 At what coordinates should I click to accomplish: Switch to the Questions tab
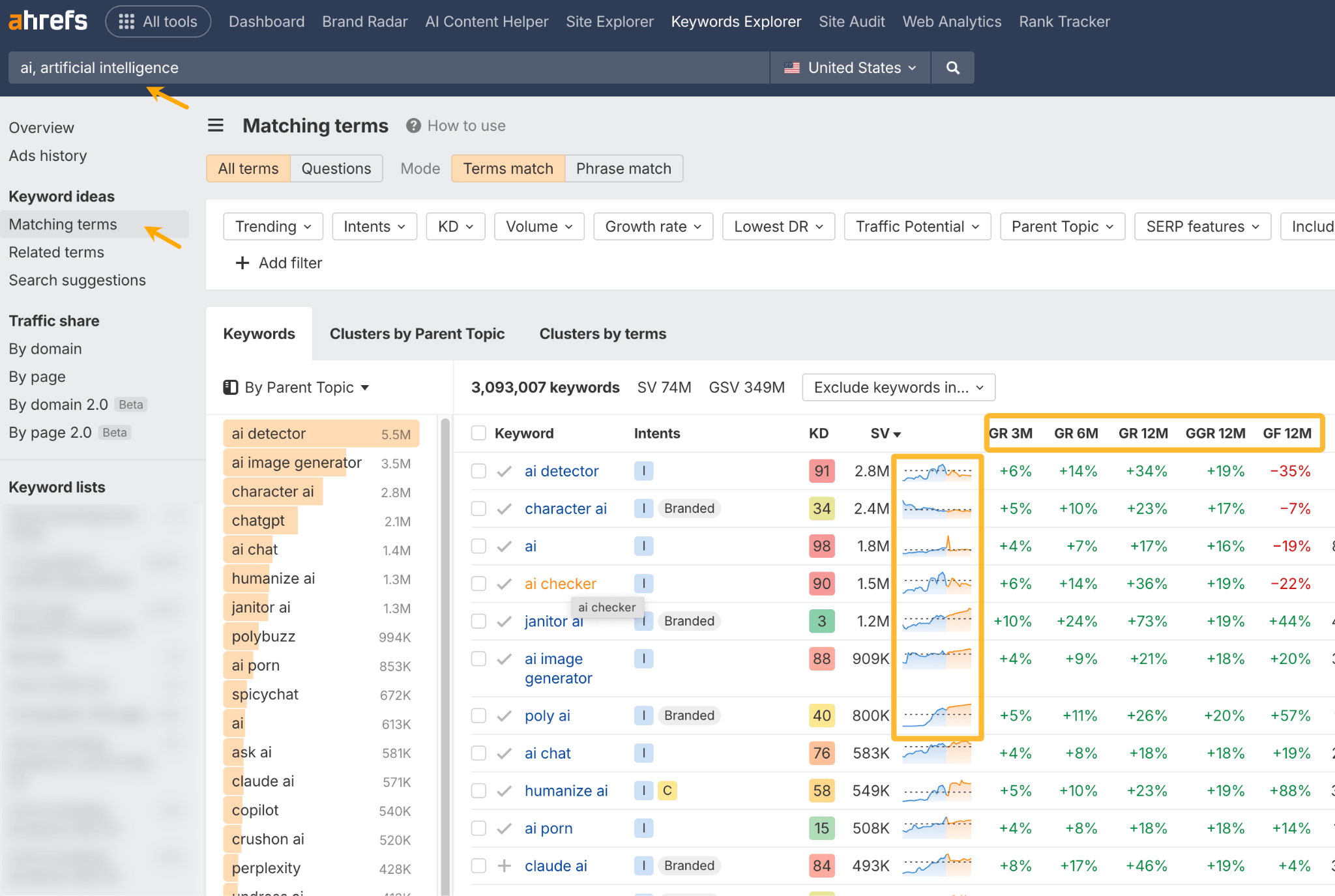point(336,168)
